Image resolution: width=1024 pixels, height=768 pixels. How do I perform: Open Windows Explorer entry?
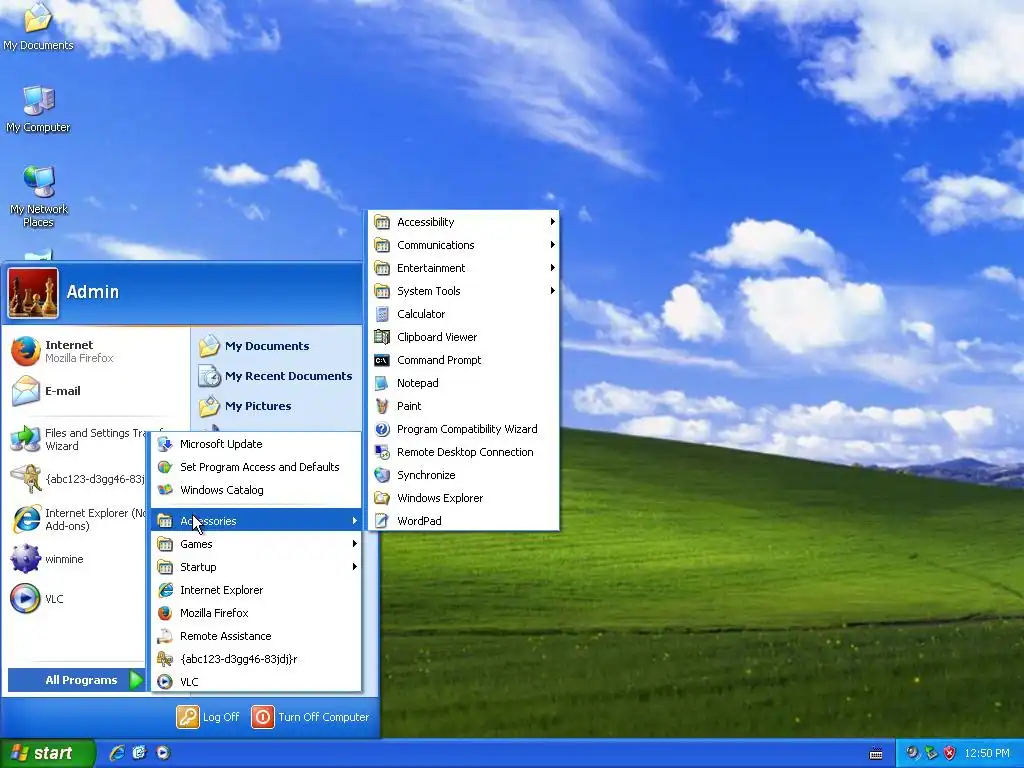464,498
